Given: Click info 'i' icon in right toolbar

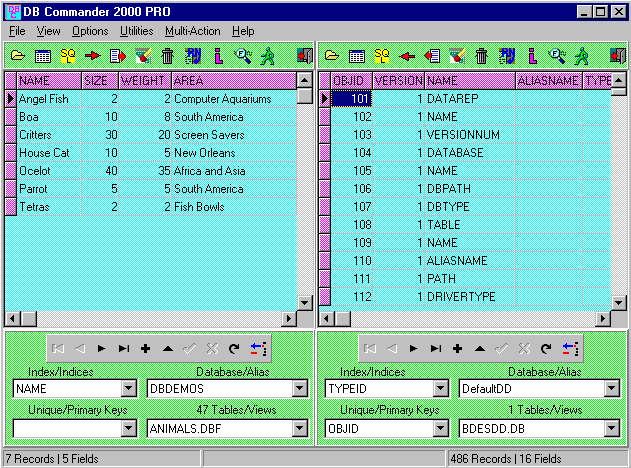Looking at the screenshot, I should pos(532,56).
